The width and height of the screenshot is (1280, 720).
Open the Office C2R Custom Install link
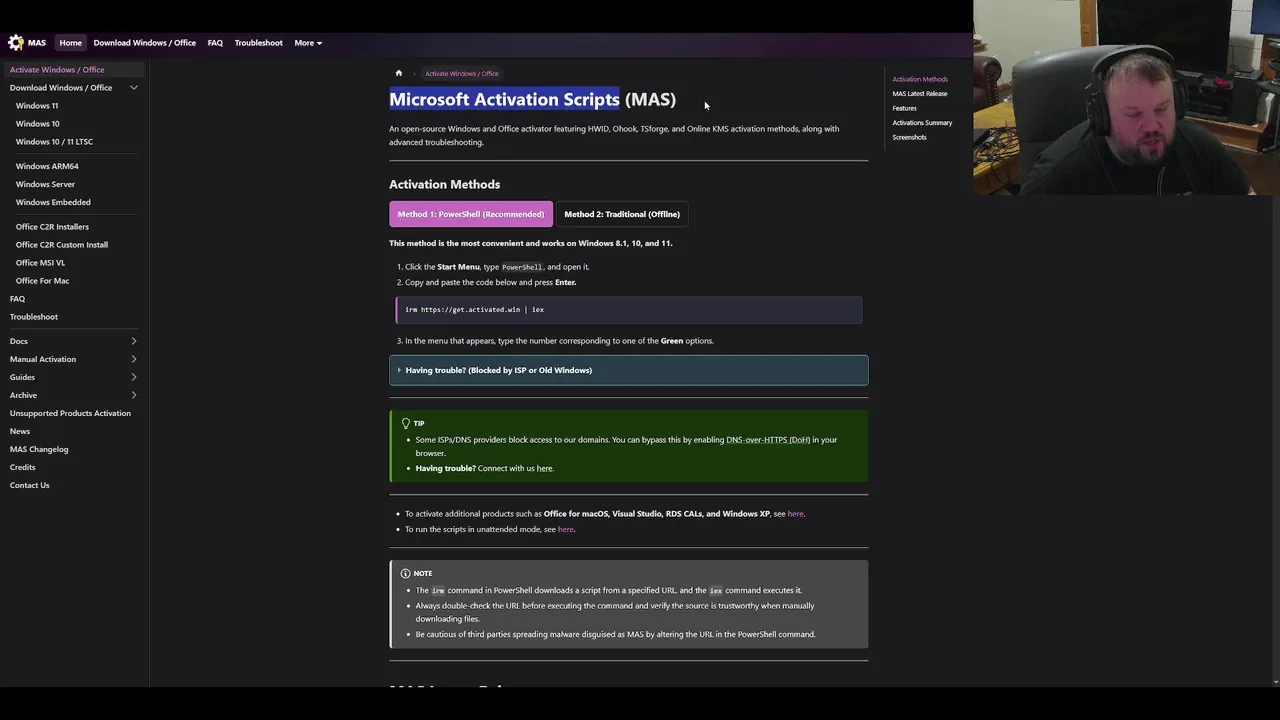coord(62,245)
